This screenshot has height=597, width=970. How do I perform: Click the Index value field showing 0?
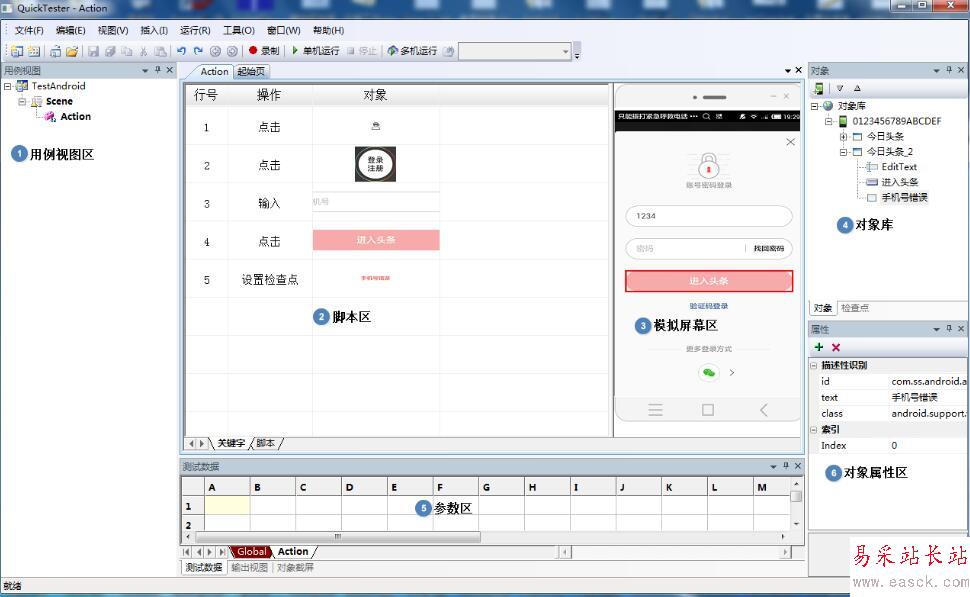[x=927, y=445]
